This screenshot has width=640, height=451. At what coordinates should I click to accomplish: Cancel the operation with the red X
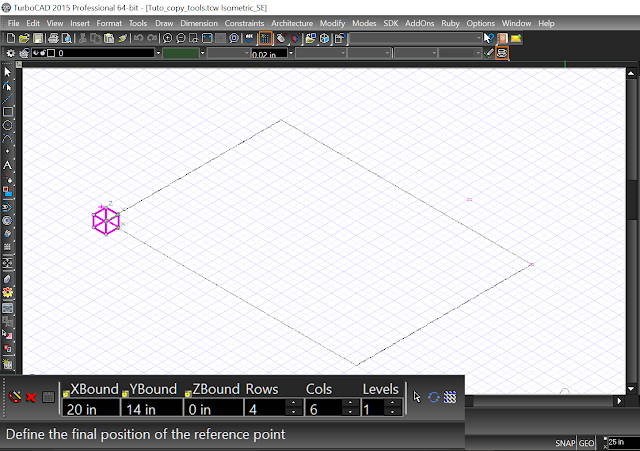pyautogui.click(x=31, y=397)
